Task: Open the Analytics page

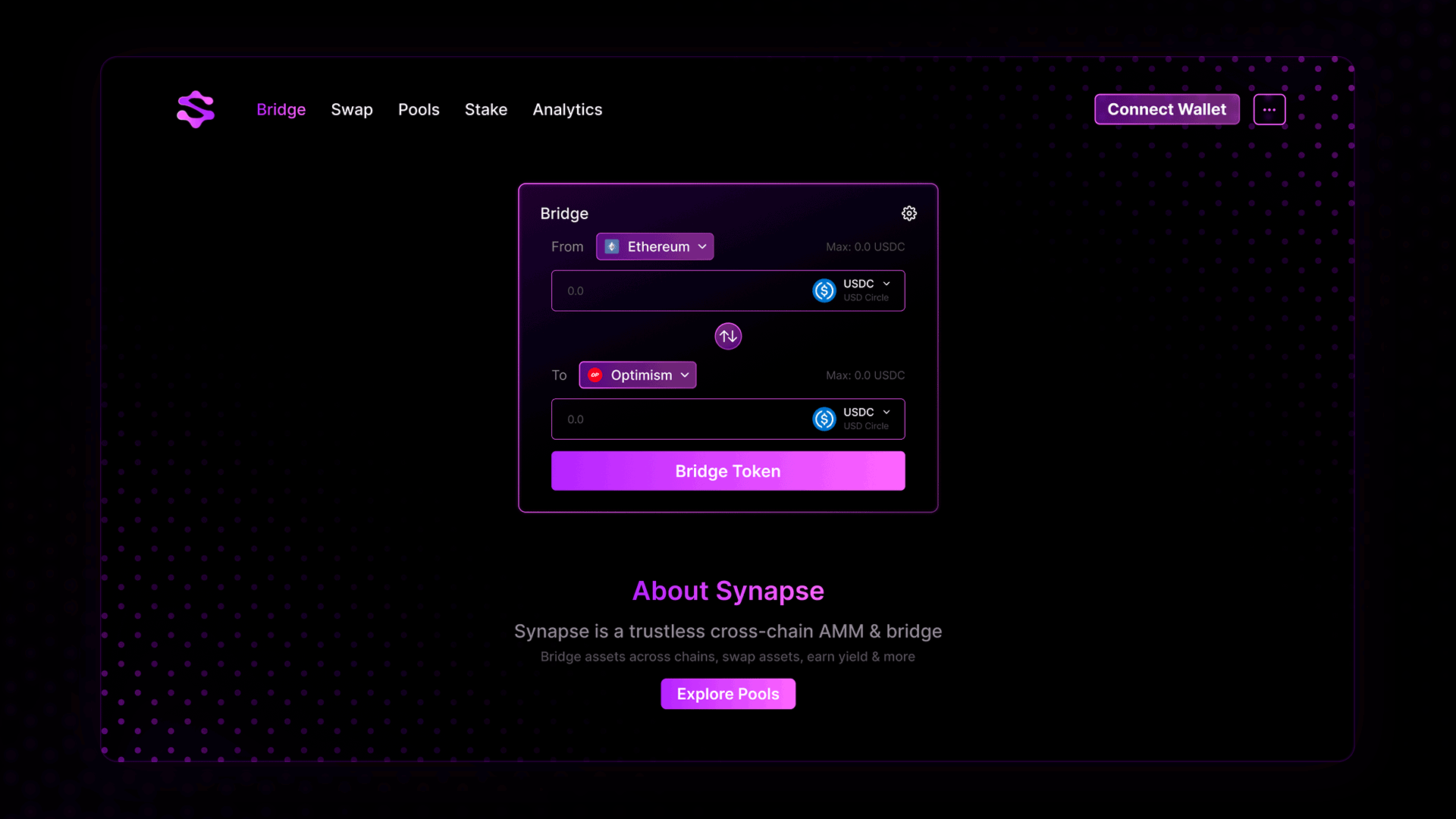Action: [567, 109]
